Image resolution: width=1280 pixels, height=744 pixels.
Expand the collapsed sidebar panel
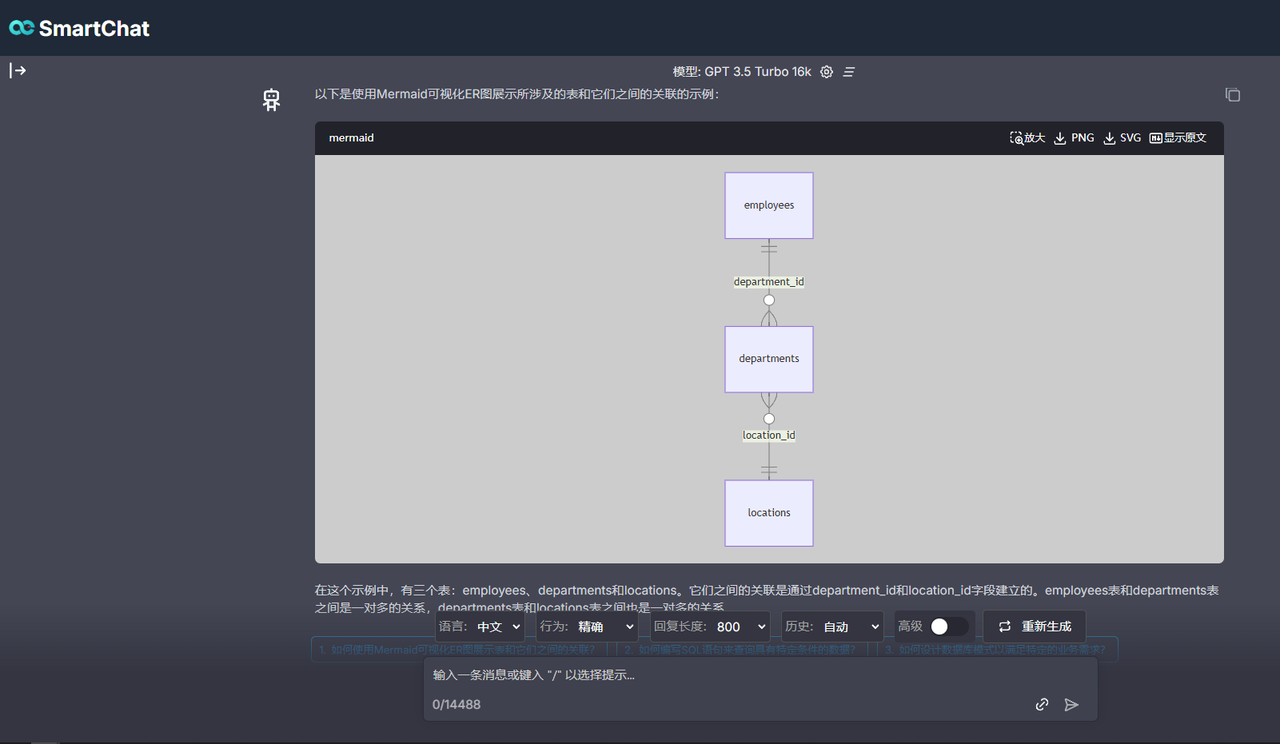(18, 70)
